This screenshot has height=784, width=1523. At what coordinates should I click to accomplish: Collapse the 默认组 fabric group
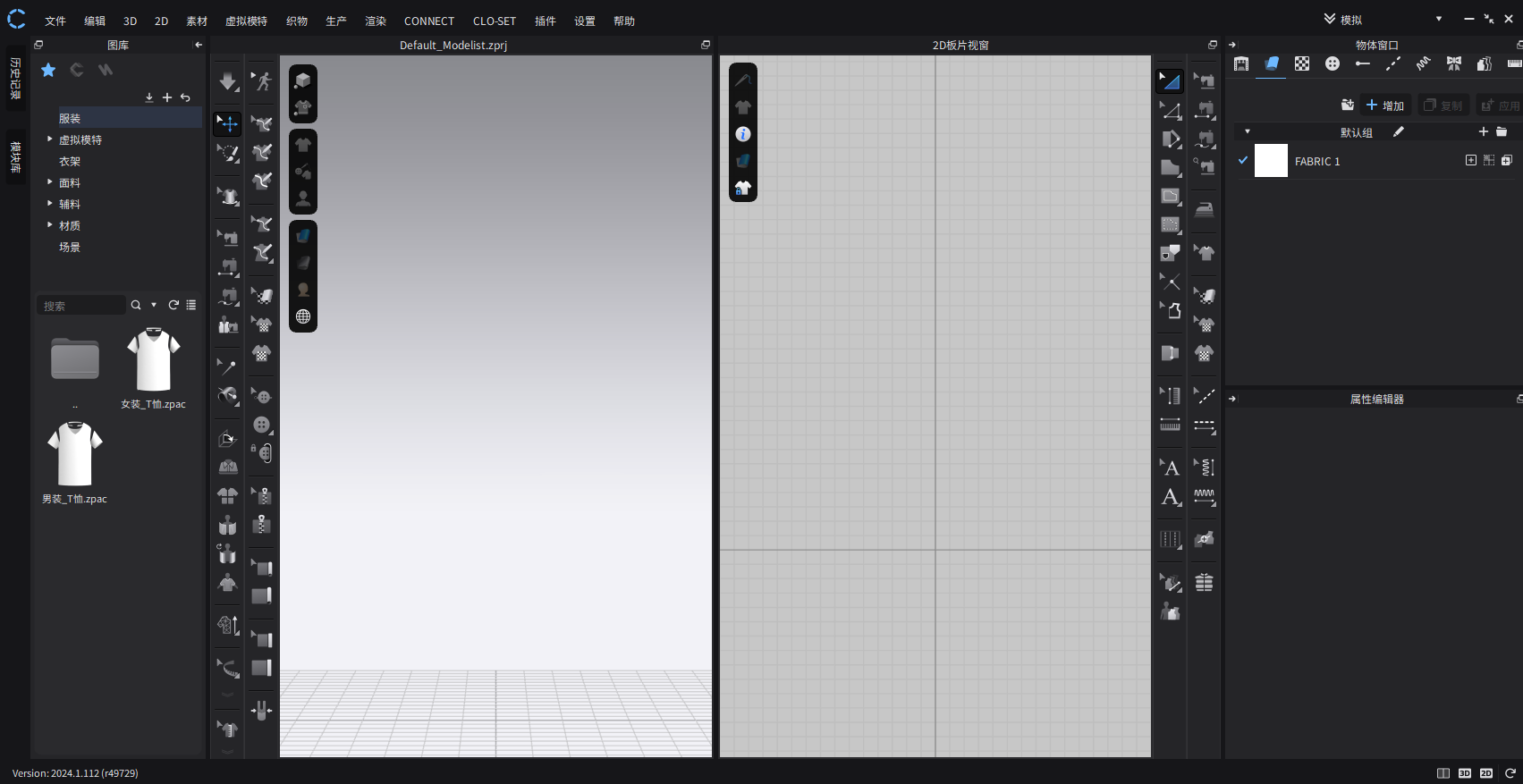click(1247, 132)
